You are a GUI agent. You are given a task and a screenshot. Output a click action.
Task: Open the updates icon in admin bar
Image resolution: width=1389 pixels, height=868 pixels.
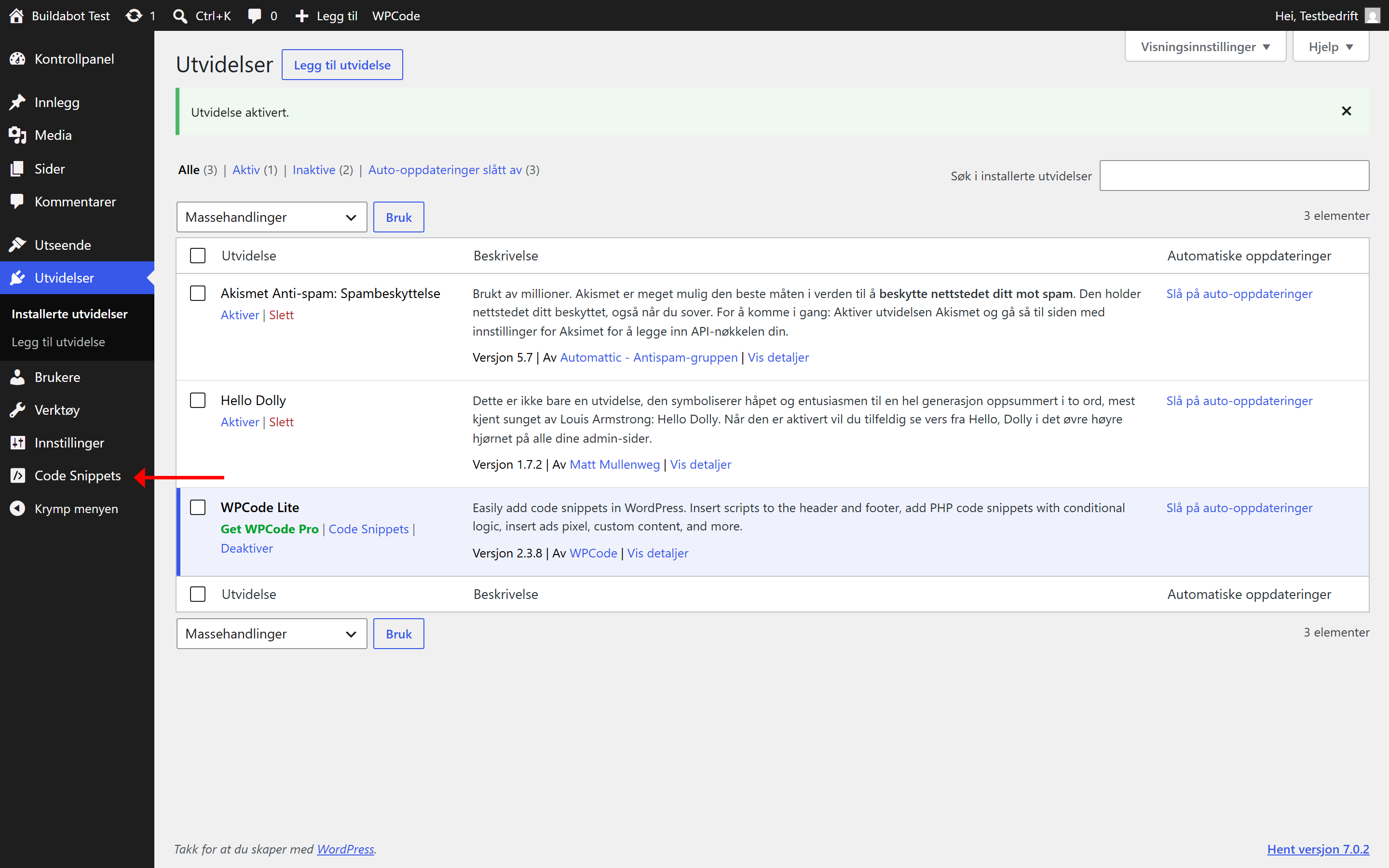point(134,15)
